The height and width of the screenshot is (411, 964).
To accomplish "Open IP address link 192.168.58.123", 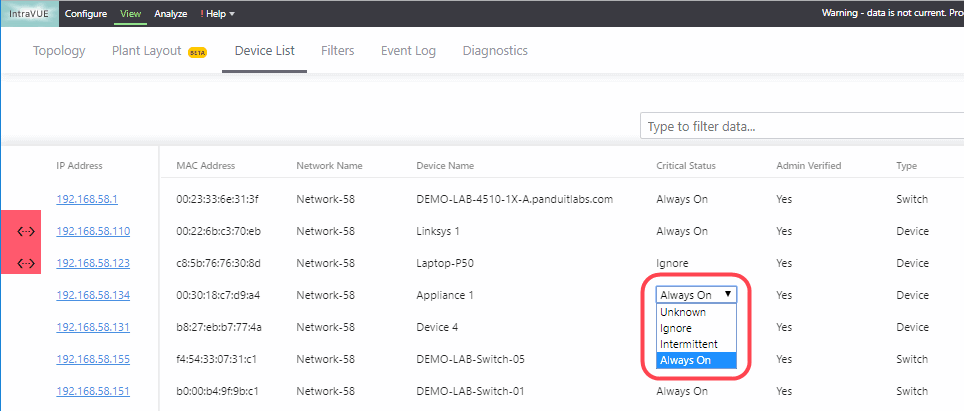I will (93, 263).
